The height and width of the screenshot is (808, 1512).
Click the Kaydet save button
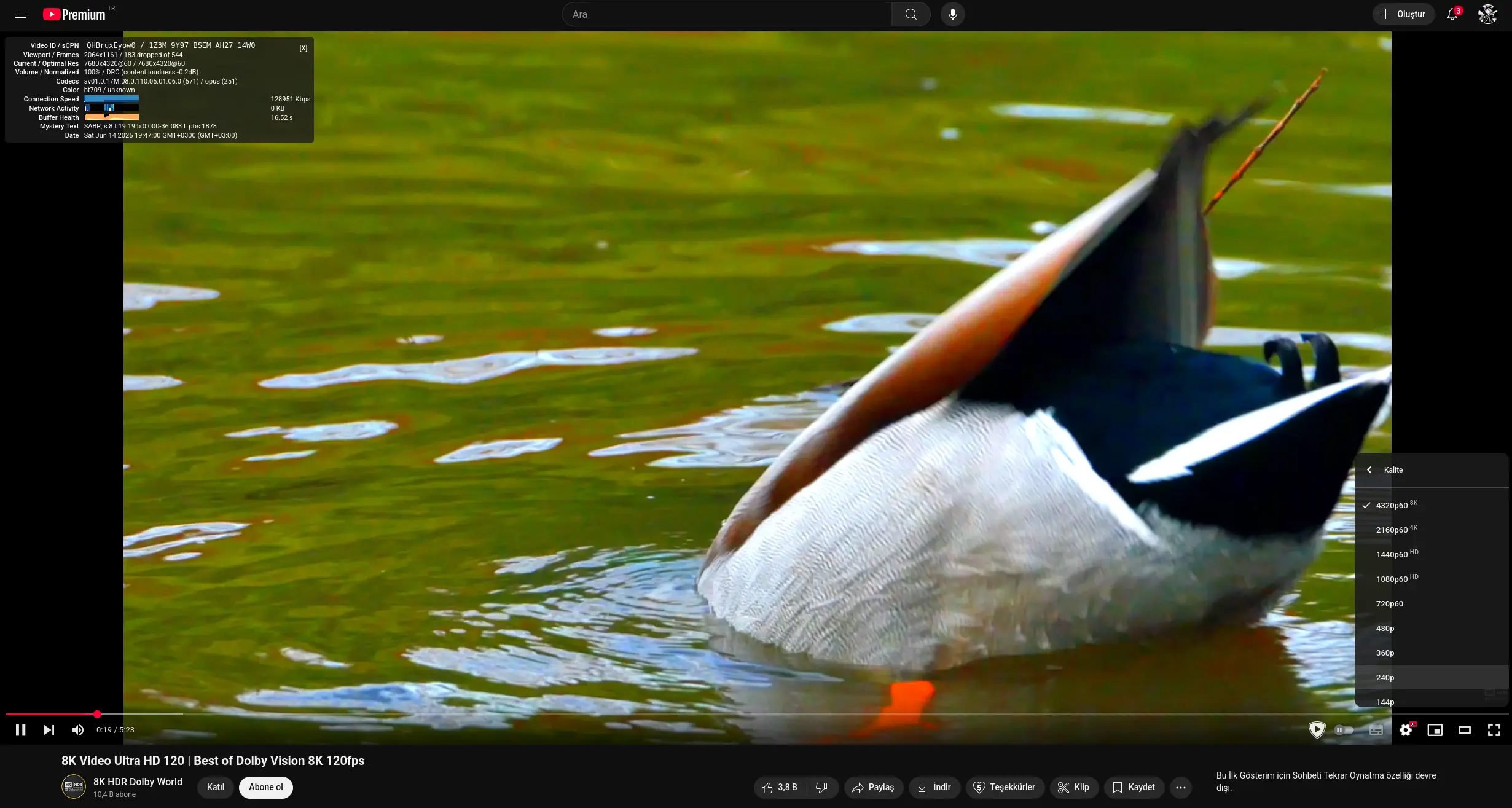pyautogui.click(x=1134, y=787)
